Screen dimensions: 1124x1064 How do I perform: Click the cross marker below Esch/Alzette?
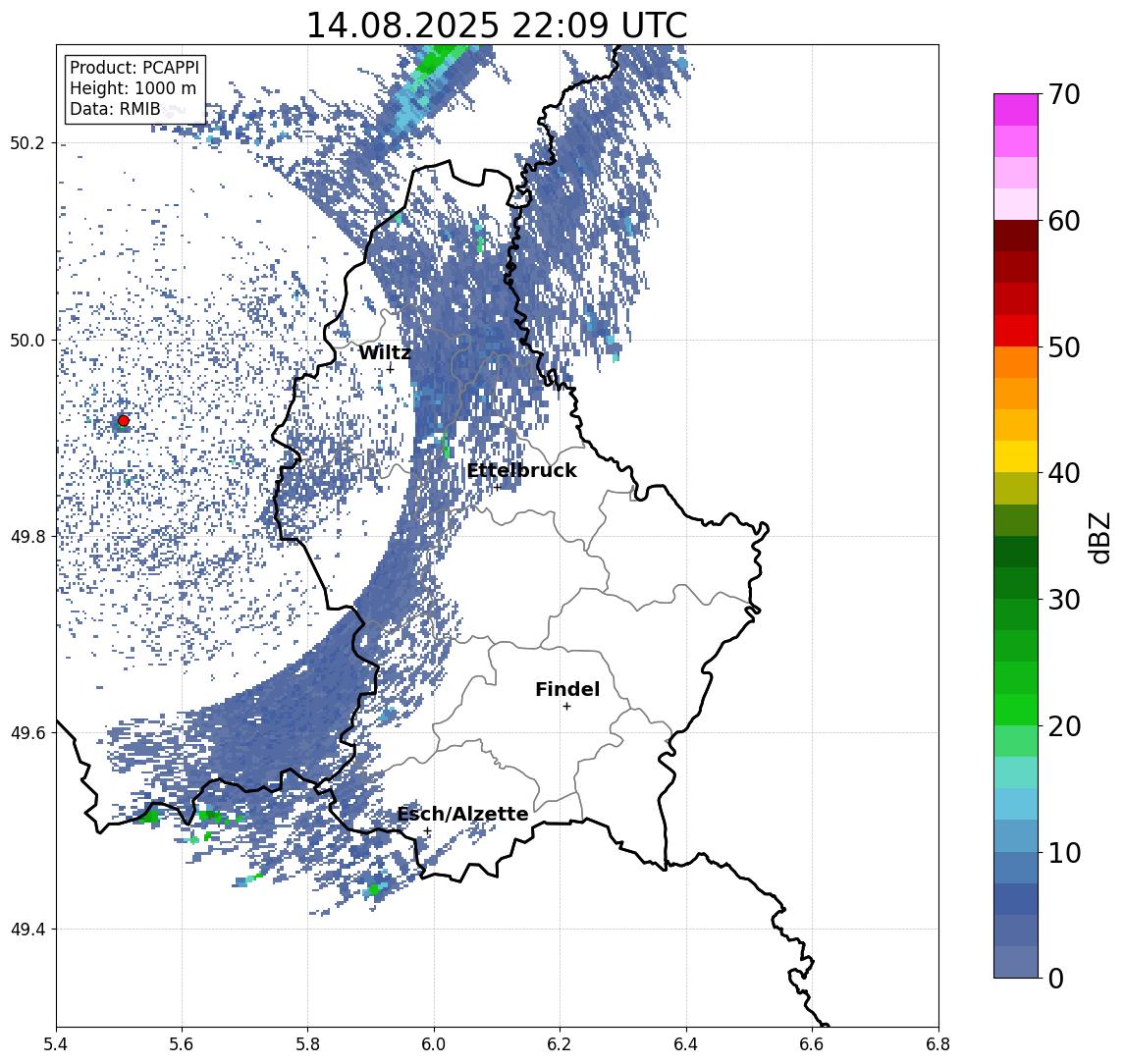427,831
